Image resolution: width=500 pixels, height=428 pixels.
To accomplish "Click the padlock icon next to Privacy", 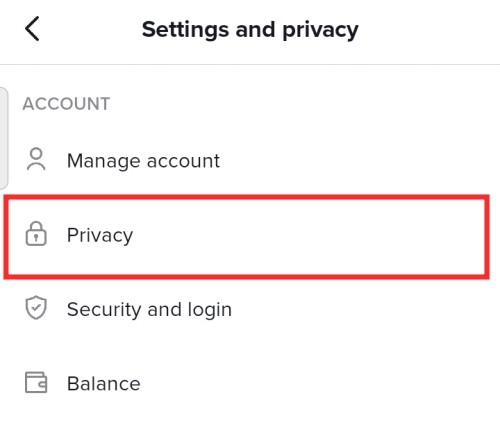I will click(x=36, y=234).
